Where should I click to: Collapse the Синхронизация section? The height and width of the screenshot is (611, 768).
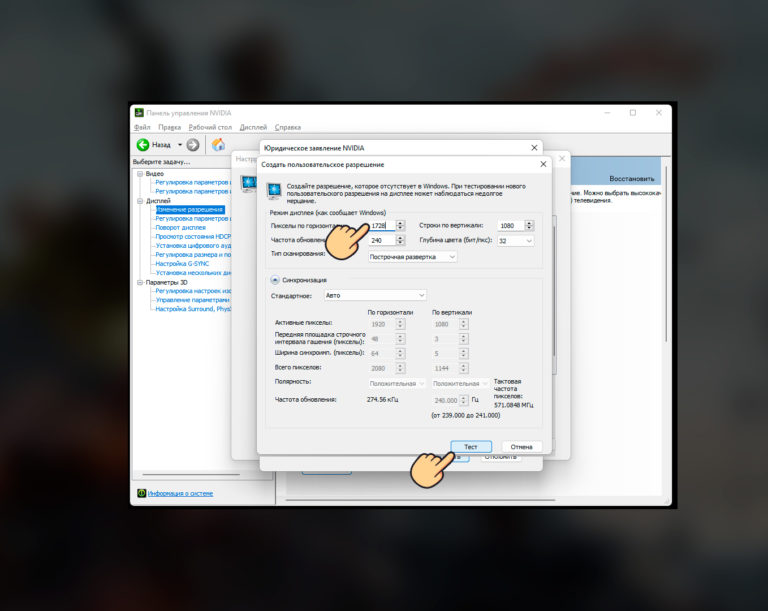[275, 280]
